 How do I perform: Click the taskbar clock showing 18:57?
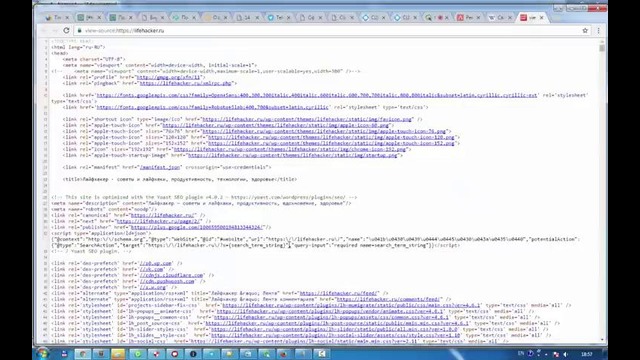pos(587,354)
